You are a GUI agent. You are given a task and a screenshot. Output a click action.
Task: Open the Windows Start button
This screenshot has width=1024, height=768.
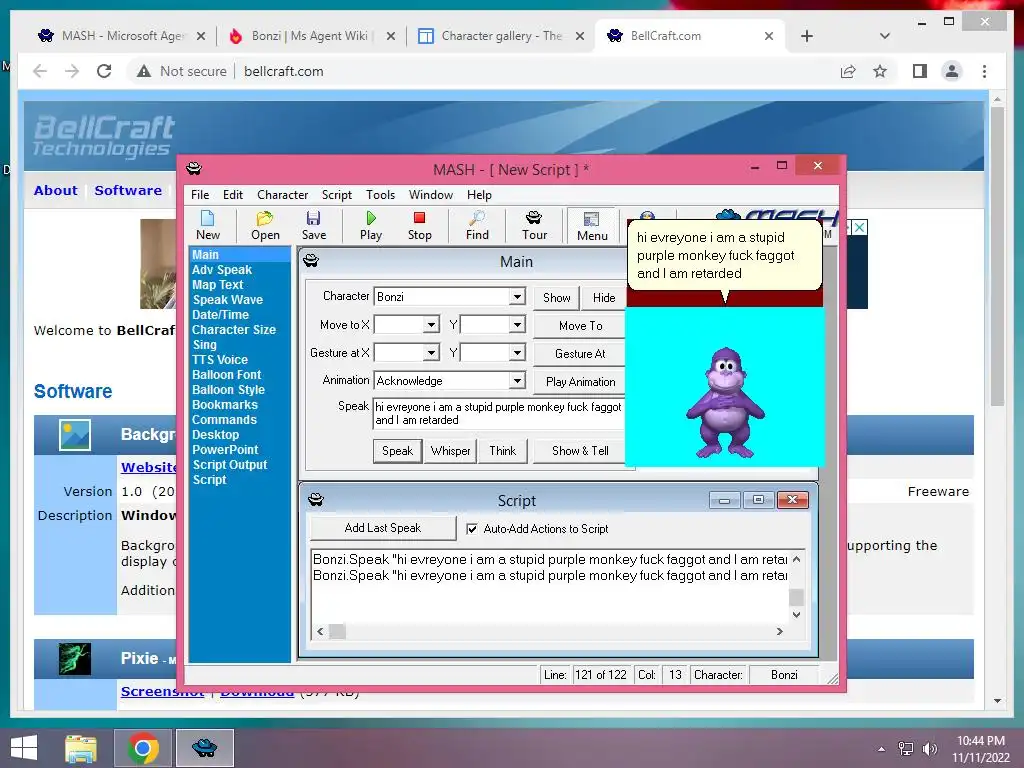coord(24,747)
